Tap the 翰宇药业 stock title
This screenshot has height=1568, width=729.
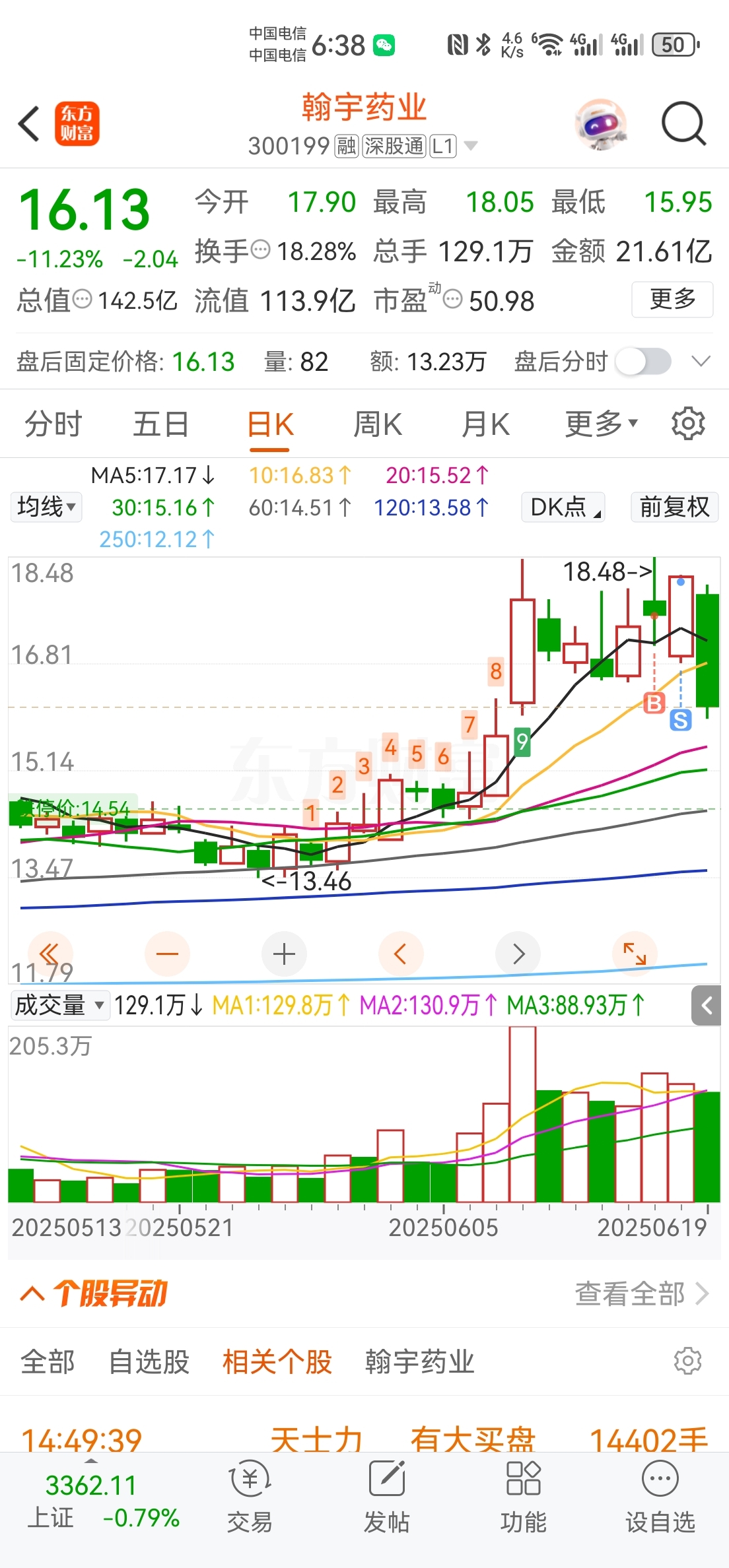(x=364, y=107)
